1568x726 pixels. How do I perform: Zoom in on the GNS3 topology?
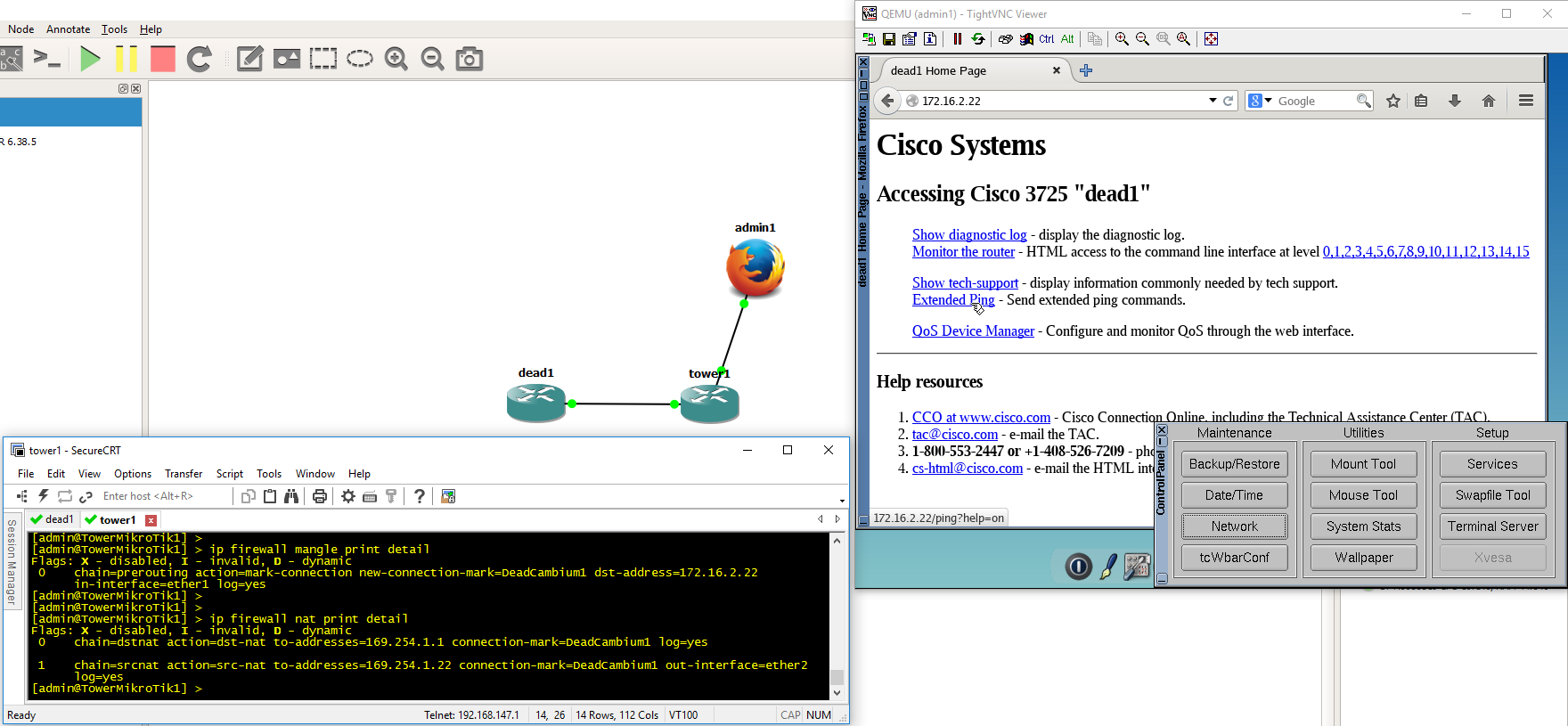point(396,59)
